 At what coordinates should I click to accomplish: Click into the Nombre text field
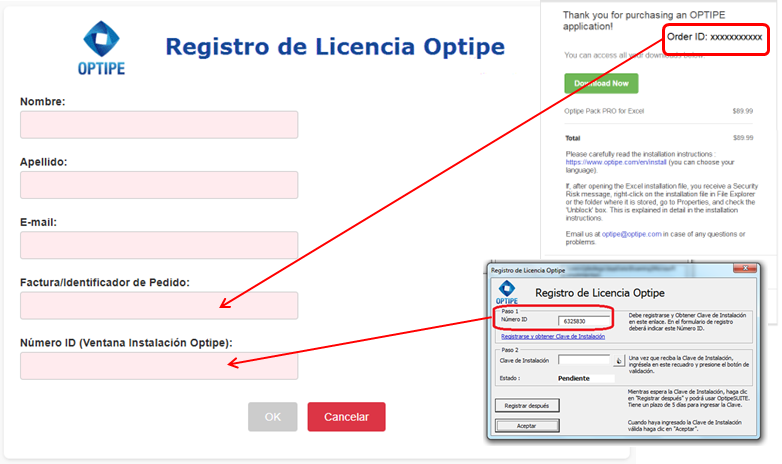159,125
